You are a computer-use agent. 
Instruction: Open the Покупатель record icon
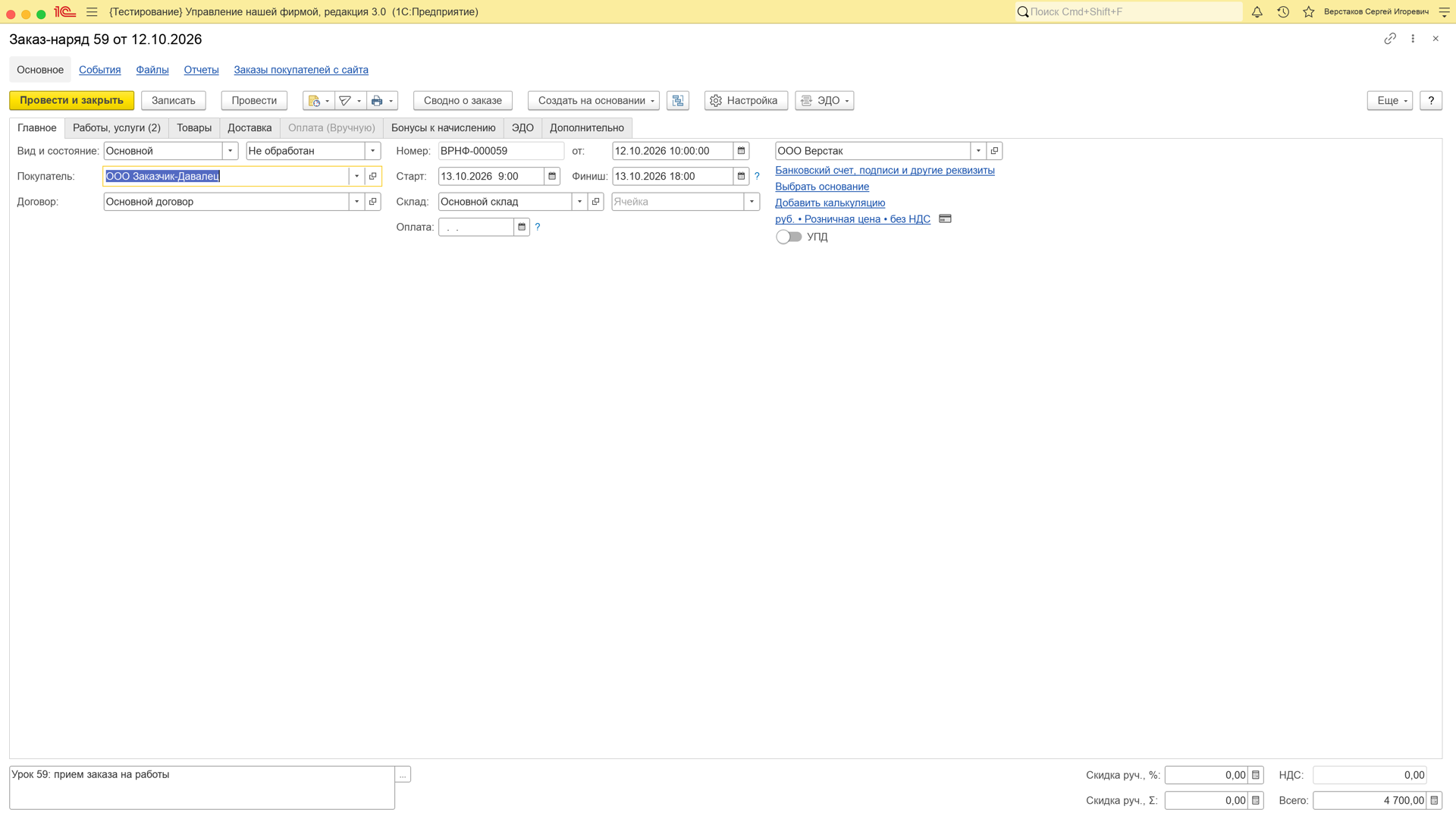click(x=373, y=176)
